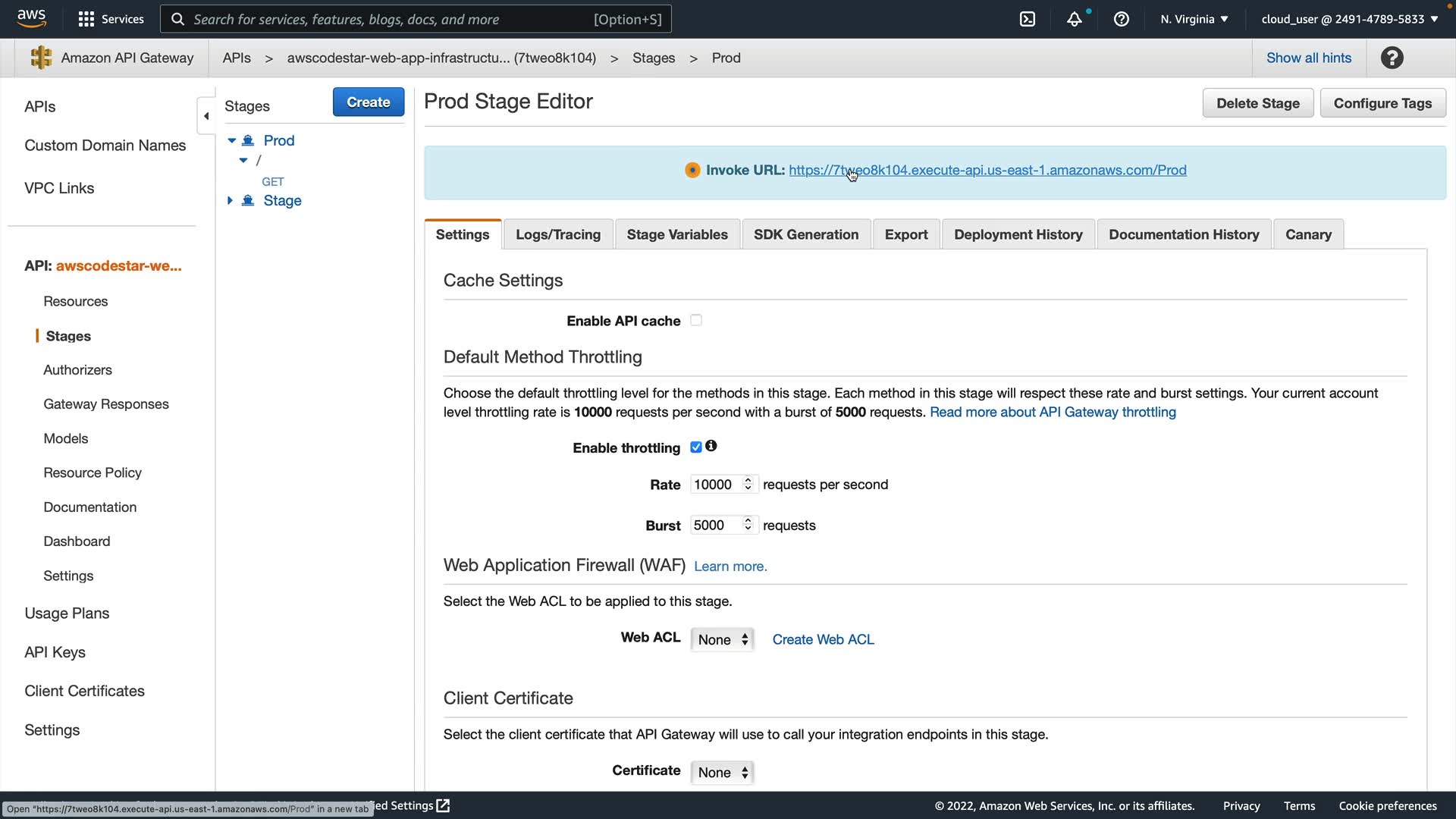Open the Certificate dropdown
The image size is (1456, 819).
(722, 772)
